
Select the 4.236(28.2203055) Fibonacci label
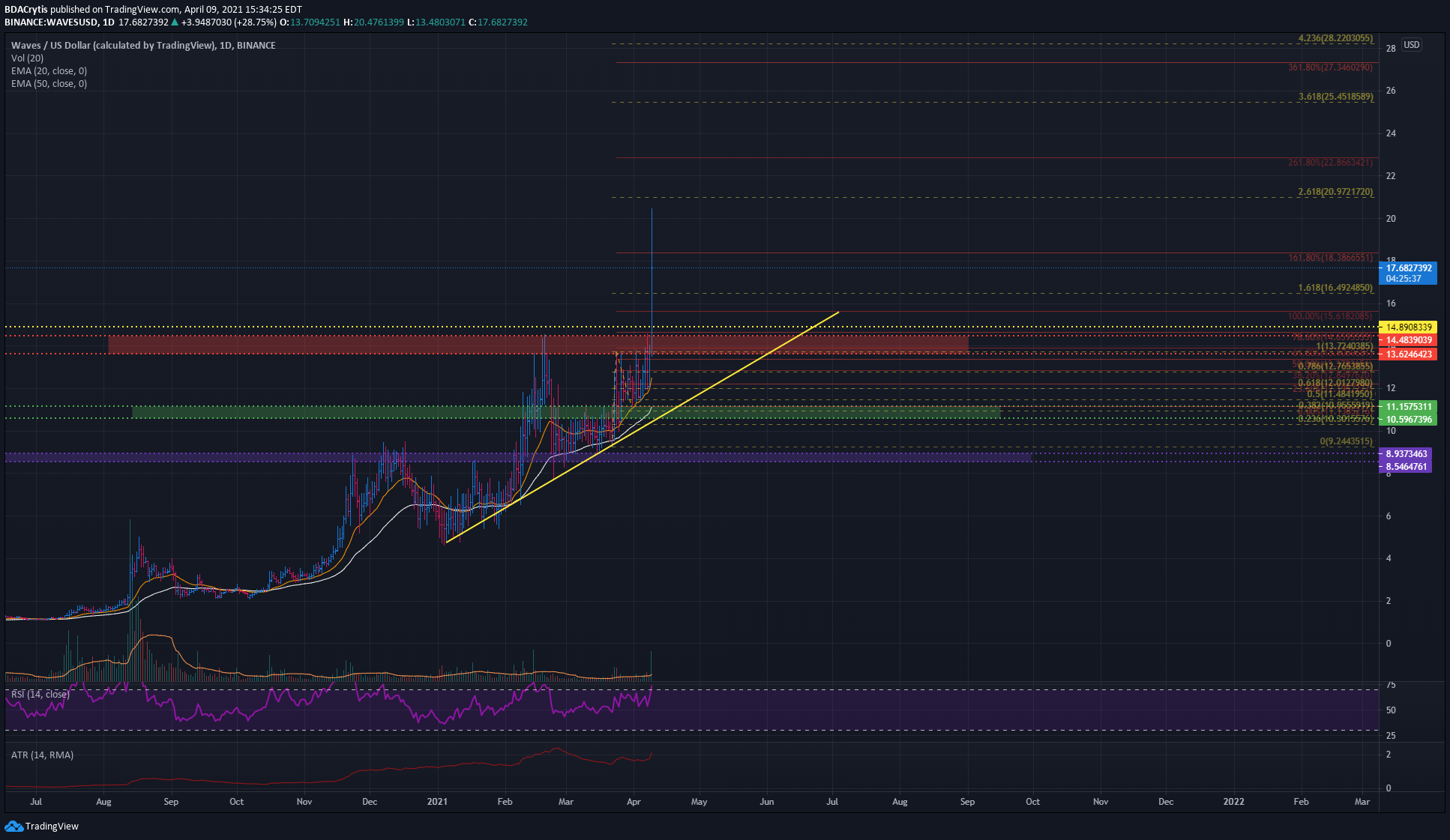1335,38
